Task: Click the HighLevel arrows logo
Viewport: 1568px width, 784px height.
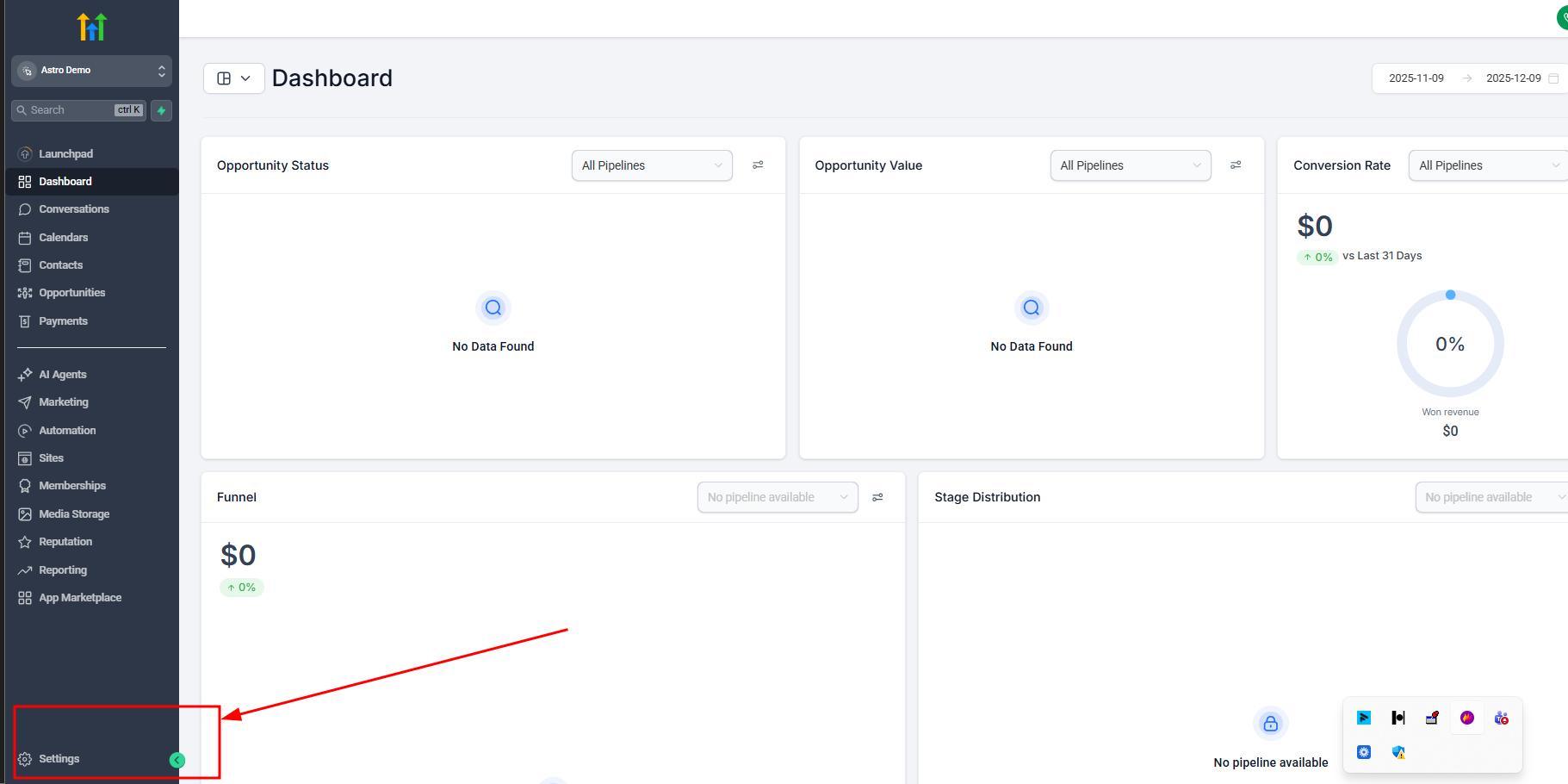Action: 91,27
